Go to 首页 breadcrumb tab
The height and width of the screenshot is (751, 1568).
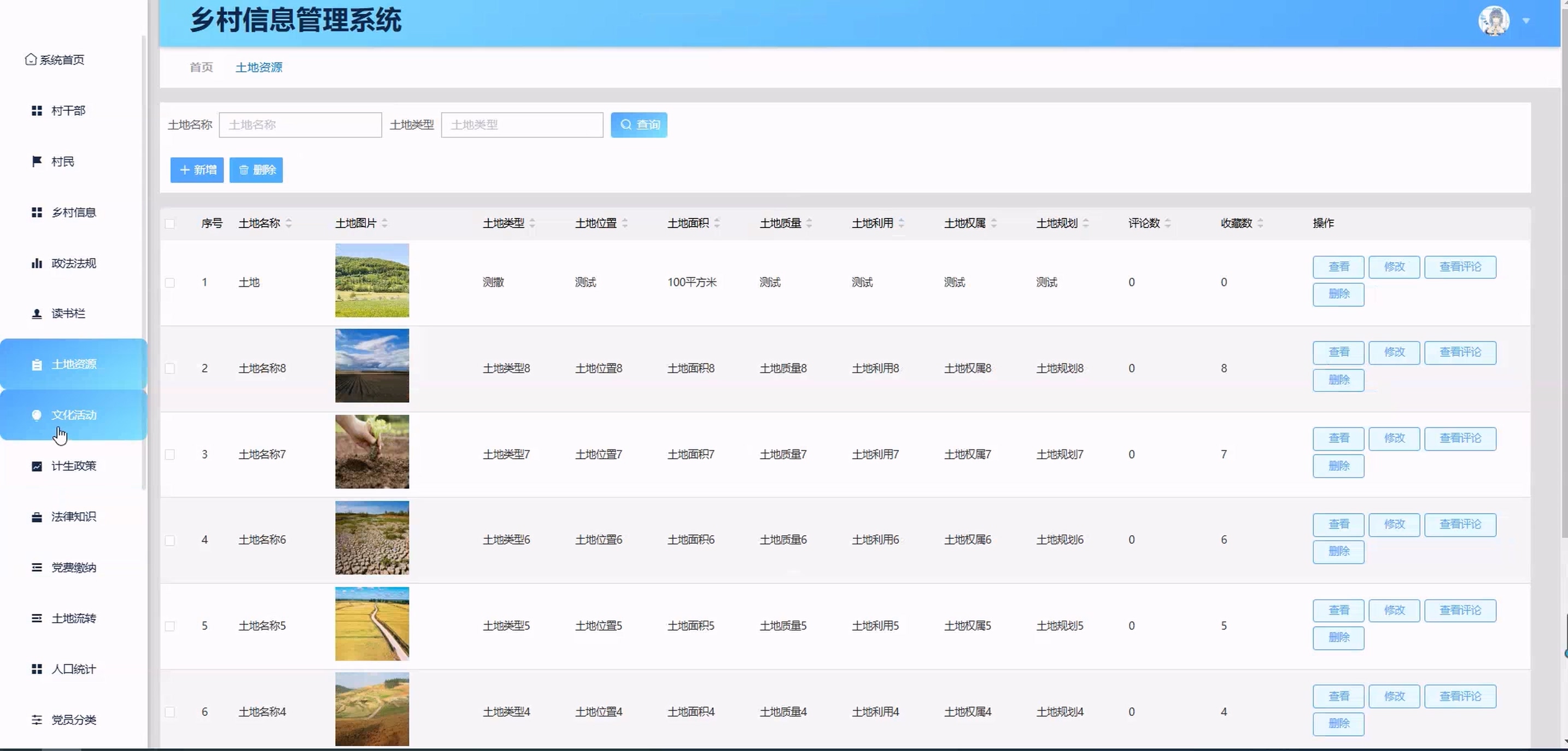(x=202, y=67)
